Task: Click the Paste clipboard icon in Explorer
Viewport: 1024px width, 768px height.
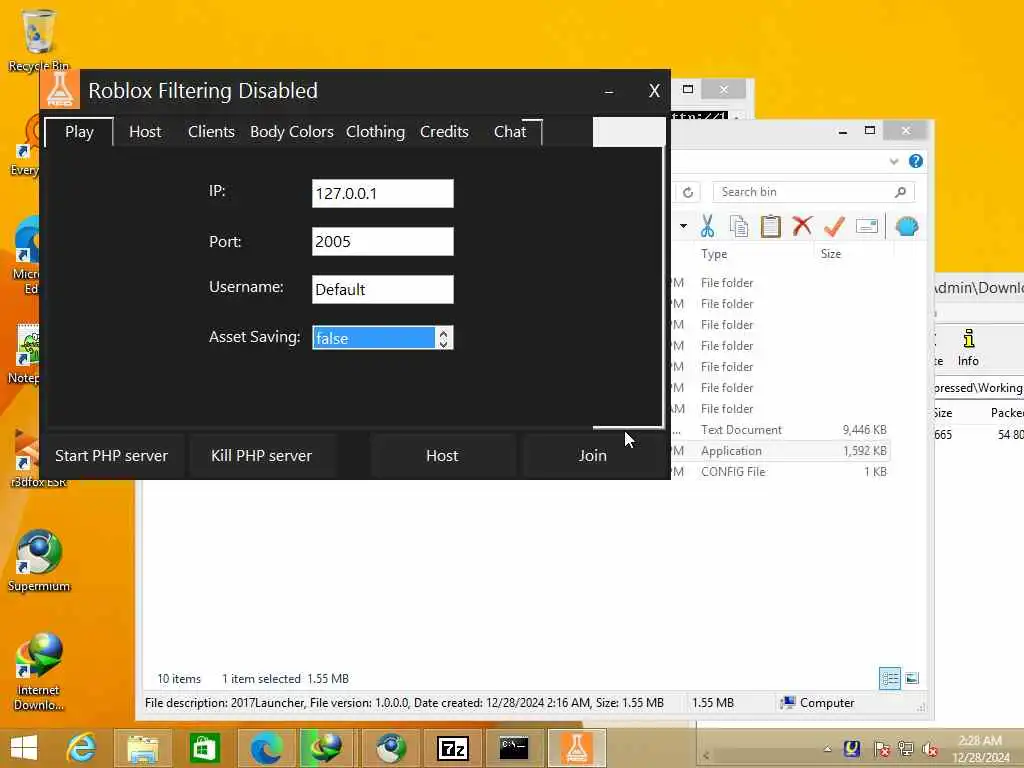Action: point(771,226)
